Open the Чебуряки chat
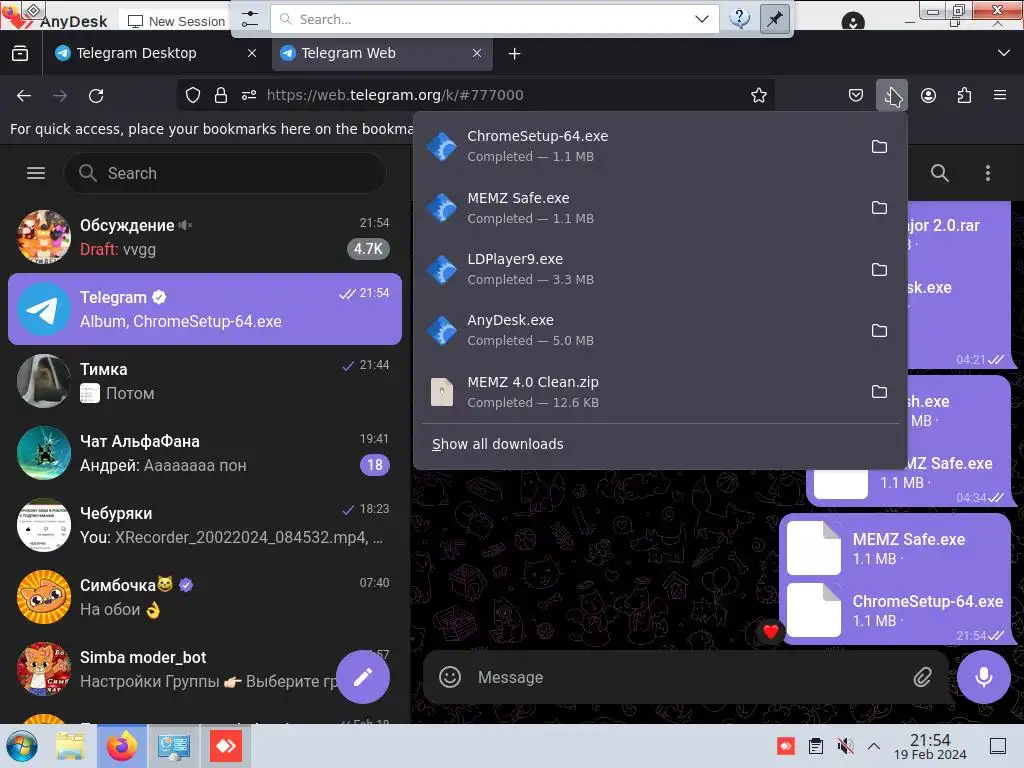Image resolution: width=1024 pixels, height=768 pixels. pos(204,525)
